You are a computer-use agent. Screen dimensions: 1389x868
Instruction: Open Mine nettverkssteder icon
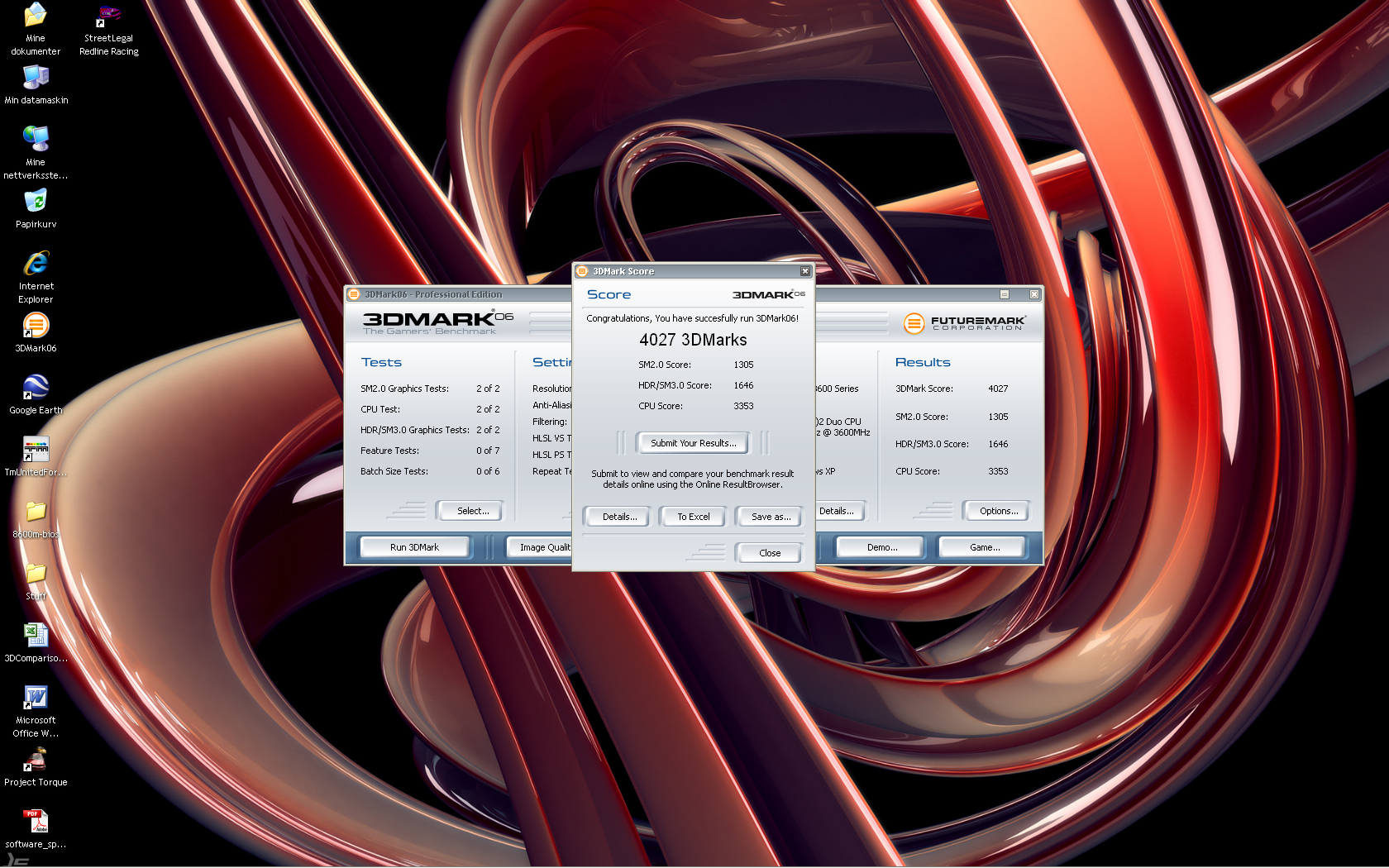pos(36,152)
